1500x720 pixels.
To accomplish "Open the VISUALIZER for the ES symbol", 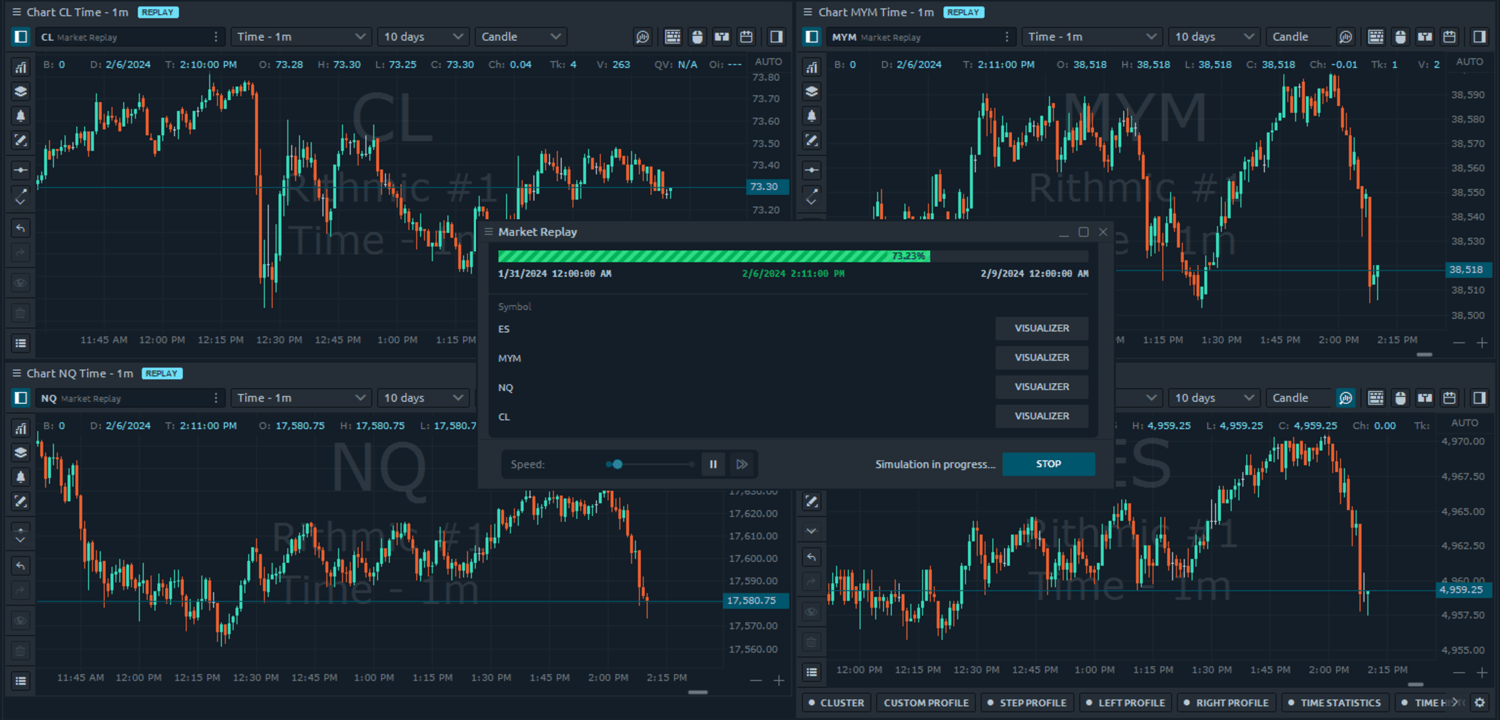I will tap(1041, 328).
